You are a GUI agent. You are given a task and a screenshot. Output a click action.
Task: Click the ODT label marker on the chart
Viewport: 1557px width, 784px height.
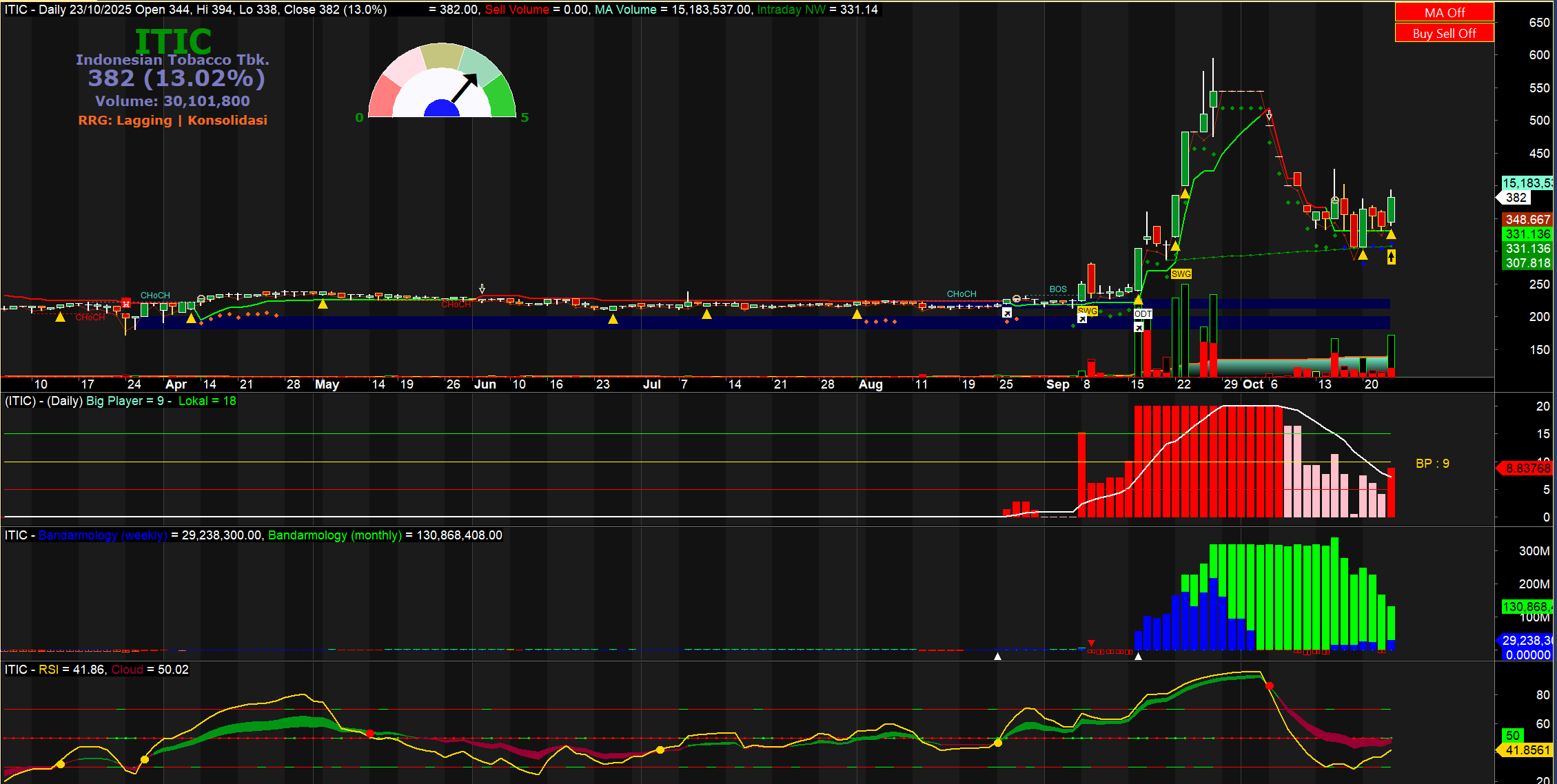[x=1143, y=314]
